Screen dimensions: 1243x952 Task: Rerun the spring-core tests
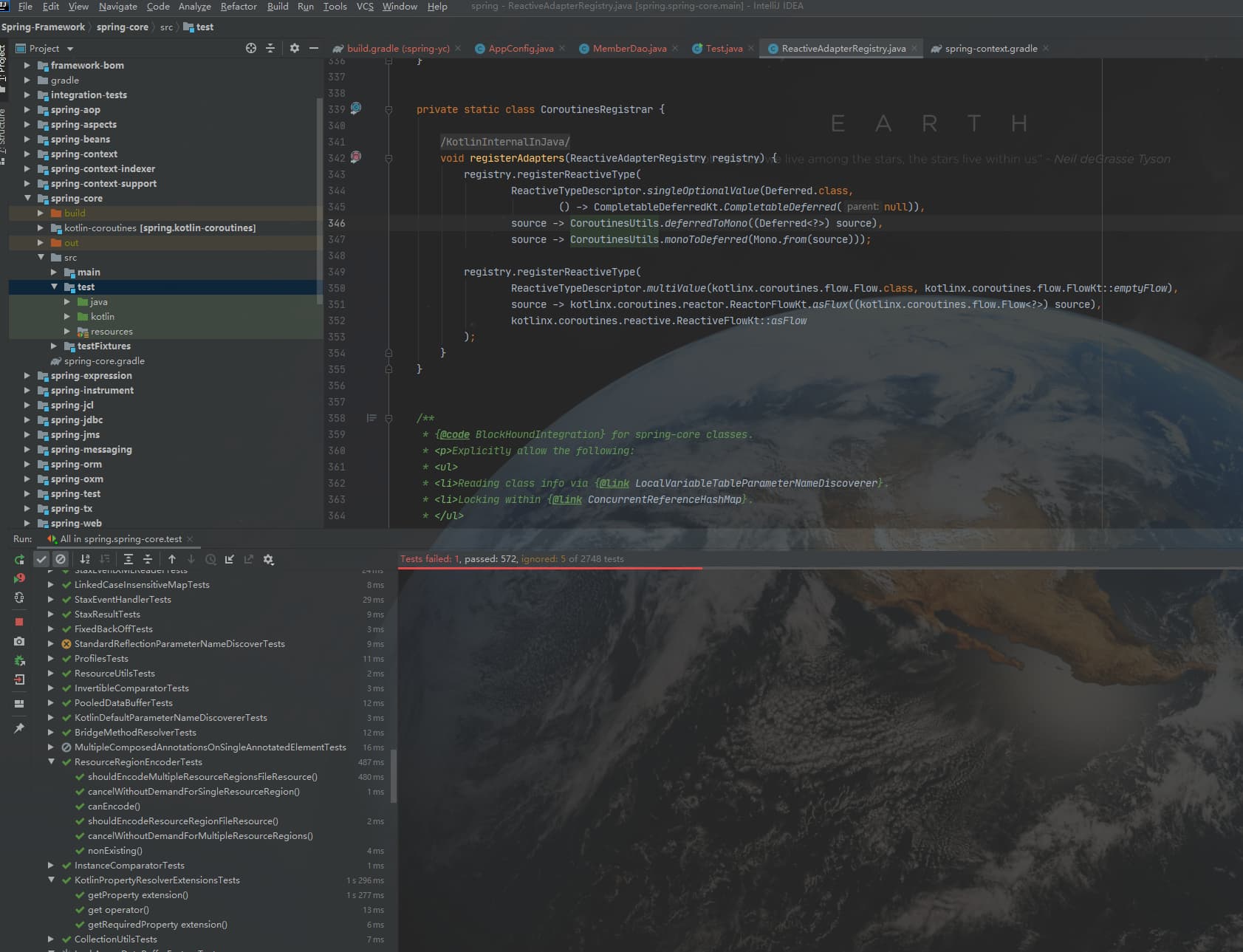coord(19,560)
